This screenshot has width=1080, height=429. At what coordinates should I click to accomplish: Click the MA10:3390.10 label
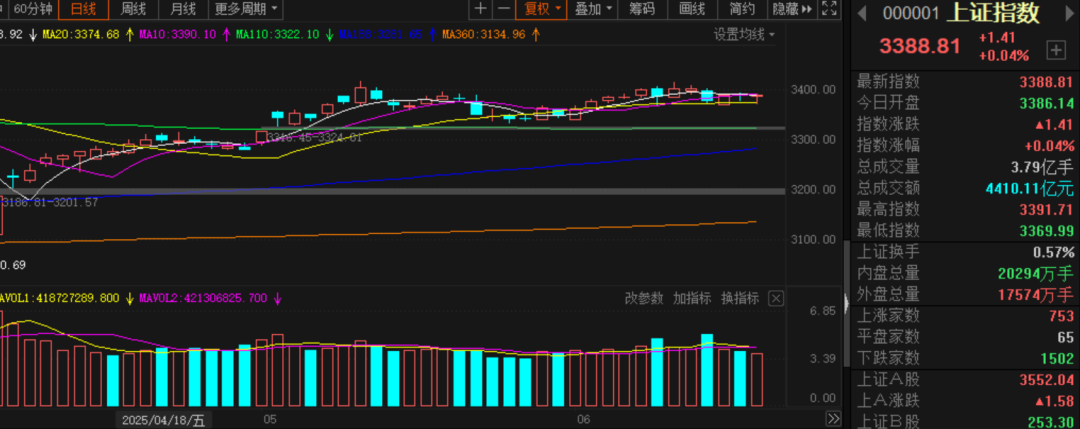[178, 34]
